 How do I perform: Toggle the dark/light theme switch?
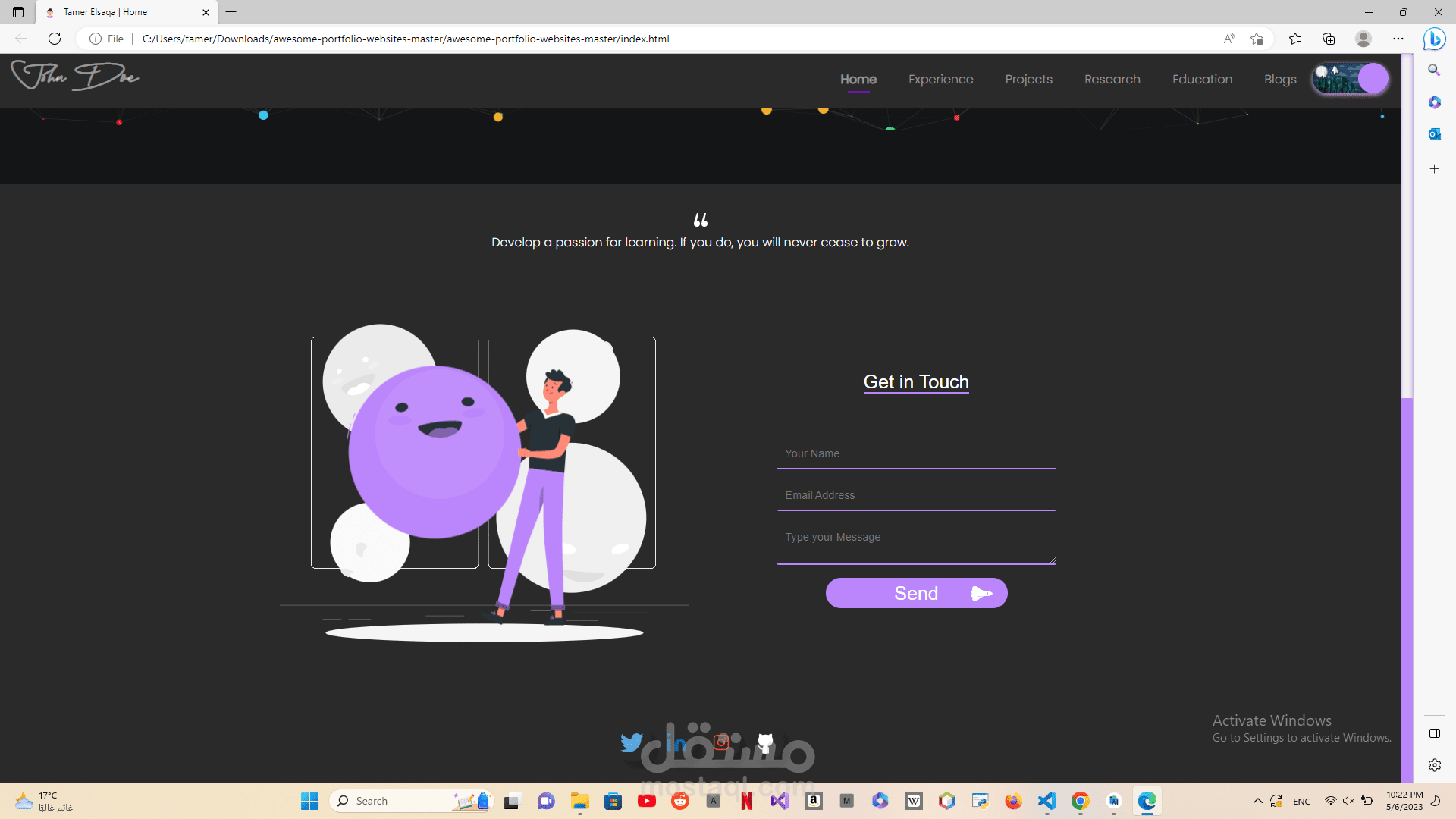click(x=1351, y=79)
